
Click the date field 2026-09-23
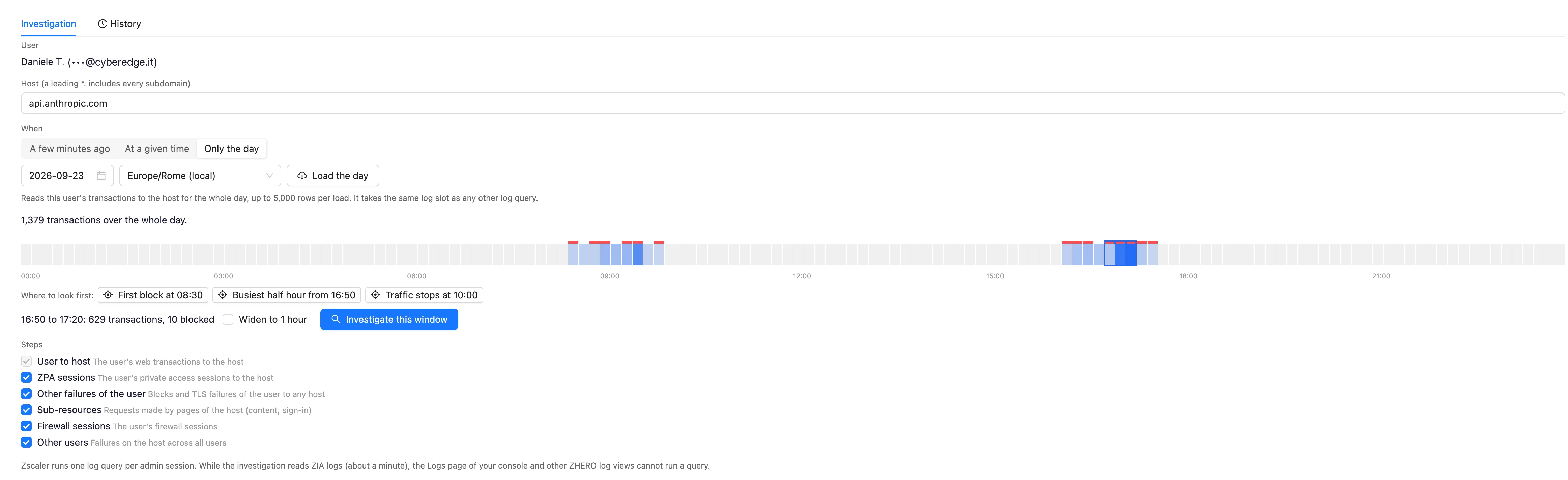[x=67, y=176]
